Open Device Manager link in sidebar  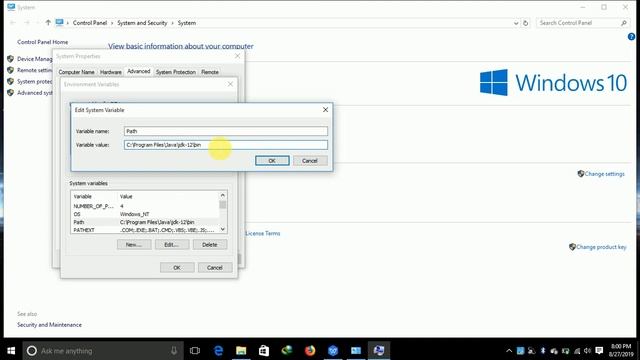pyautogui.click(x=35, y=59)
